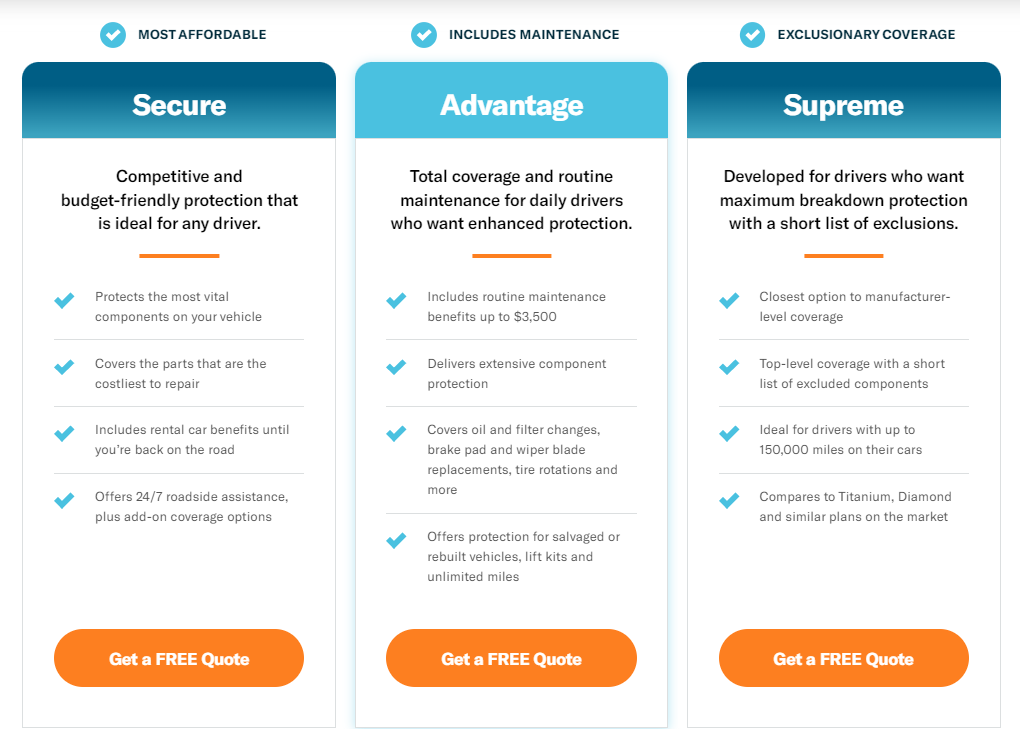This screenshot has height=732, width=1020.
Task: Click the Includes Maintenance circled checkmark badge
Action: [423, 34]
